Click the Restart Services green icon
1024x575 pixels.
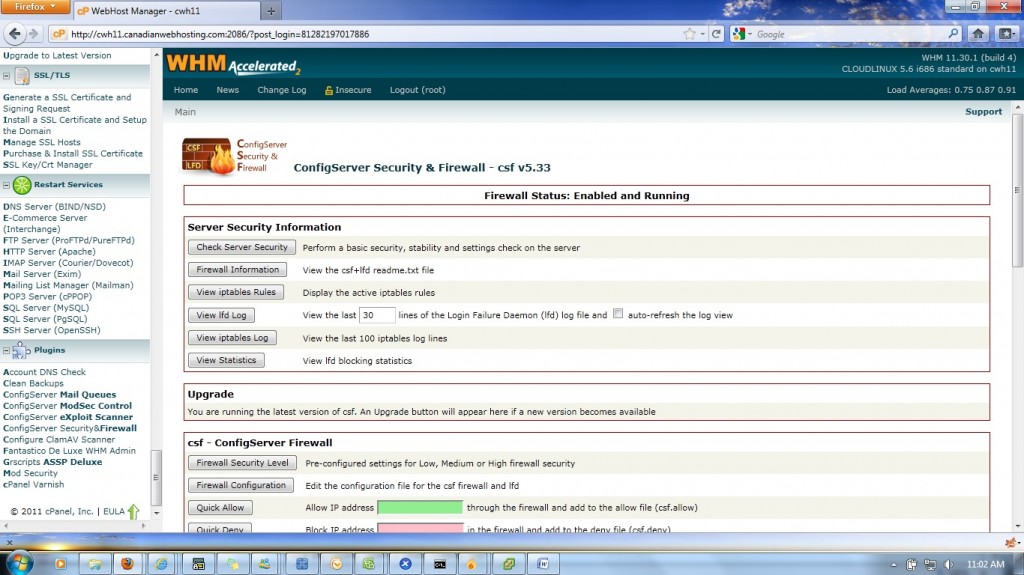click(22, 185)
